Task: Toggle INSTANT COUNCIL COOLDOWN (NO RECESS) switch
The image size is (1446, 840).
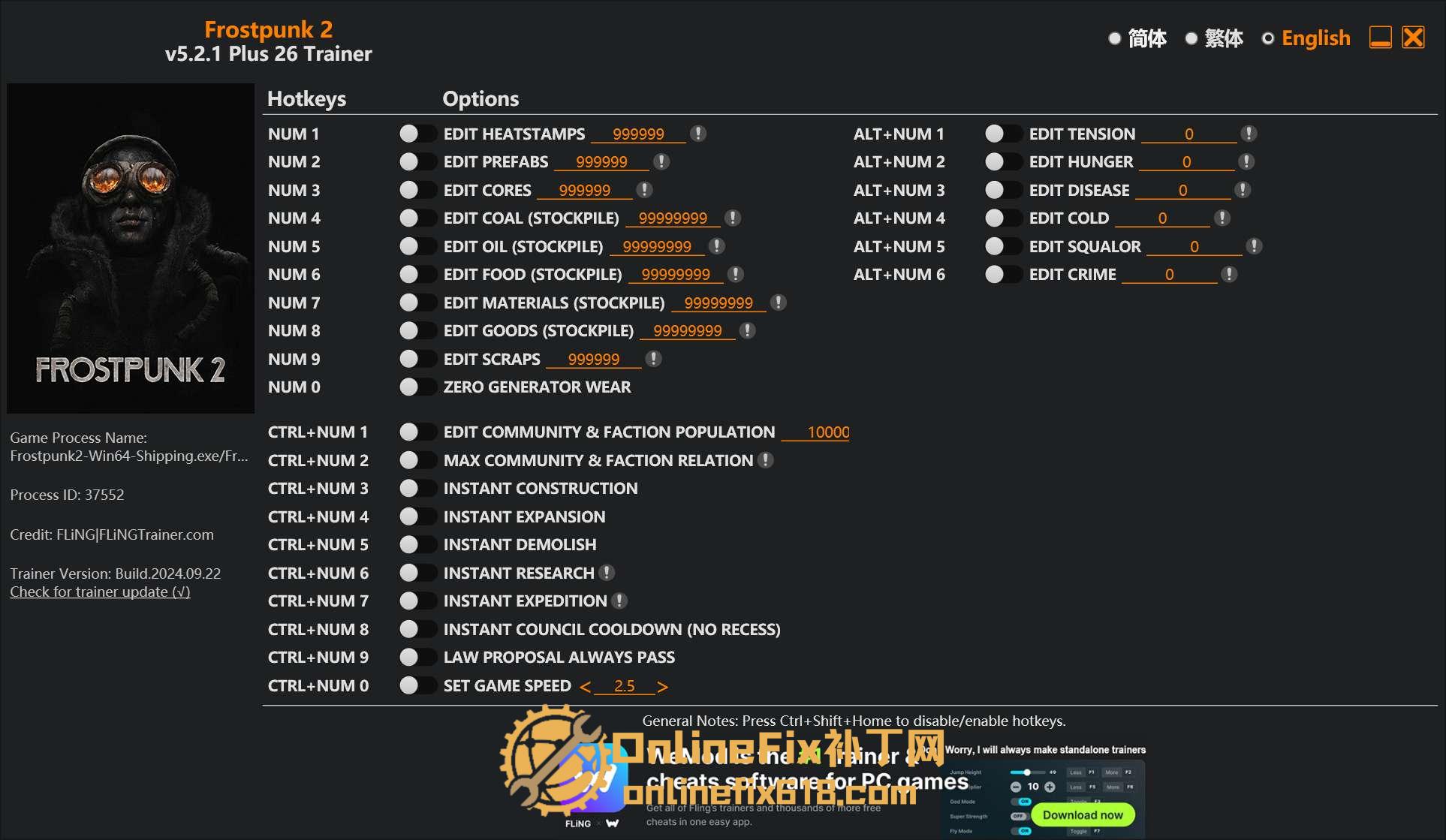Action: 417,629
